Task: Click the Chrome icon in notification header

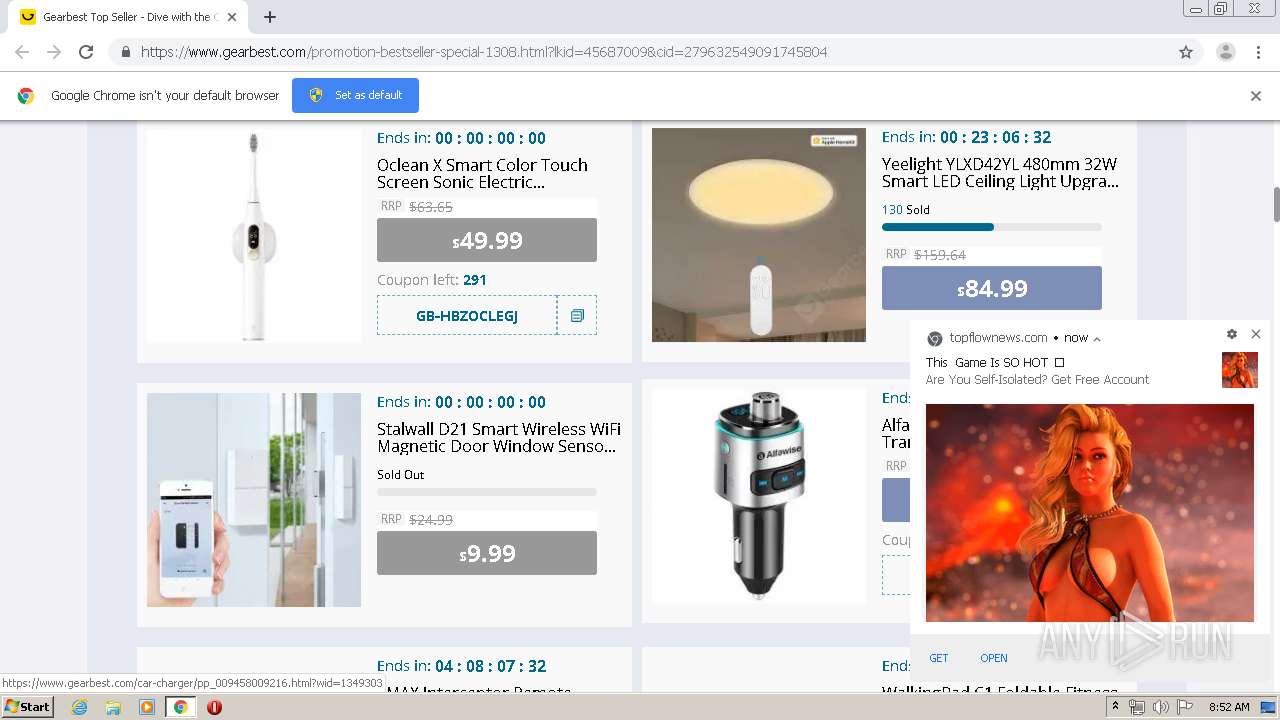Action: (x=935, y=338)
